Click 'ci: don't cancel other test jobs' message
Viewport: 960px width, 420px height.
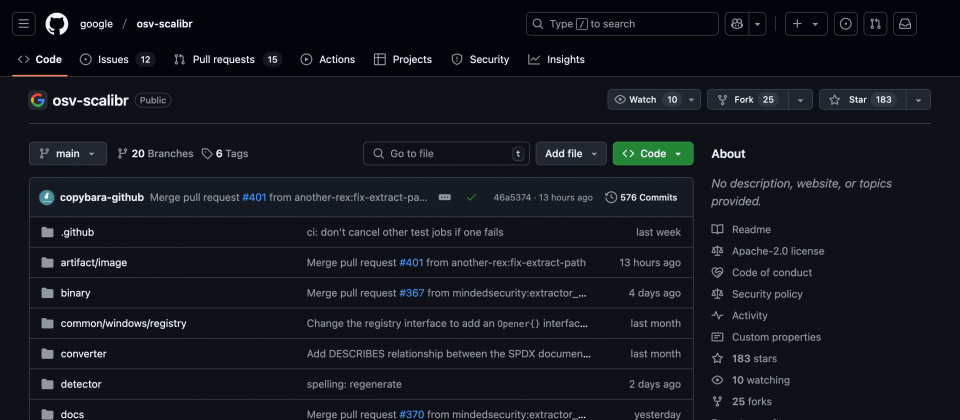(x=405, y=233)
